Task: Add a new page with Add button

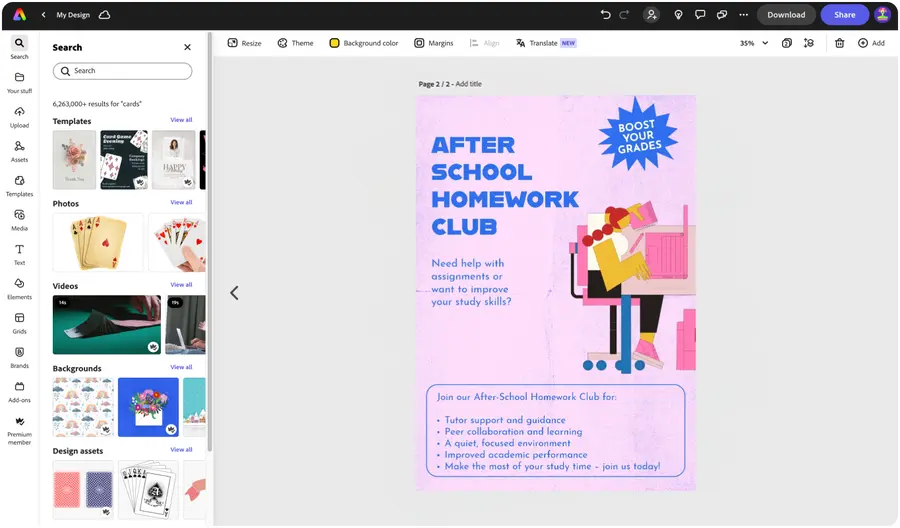Action: point(871,43)
